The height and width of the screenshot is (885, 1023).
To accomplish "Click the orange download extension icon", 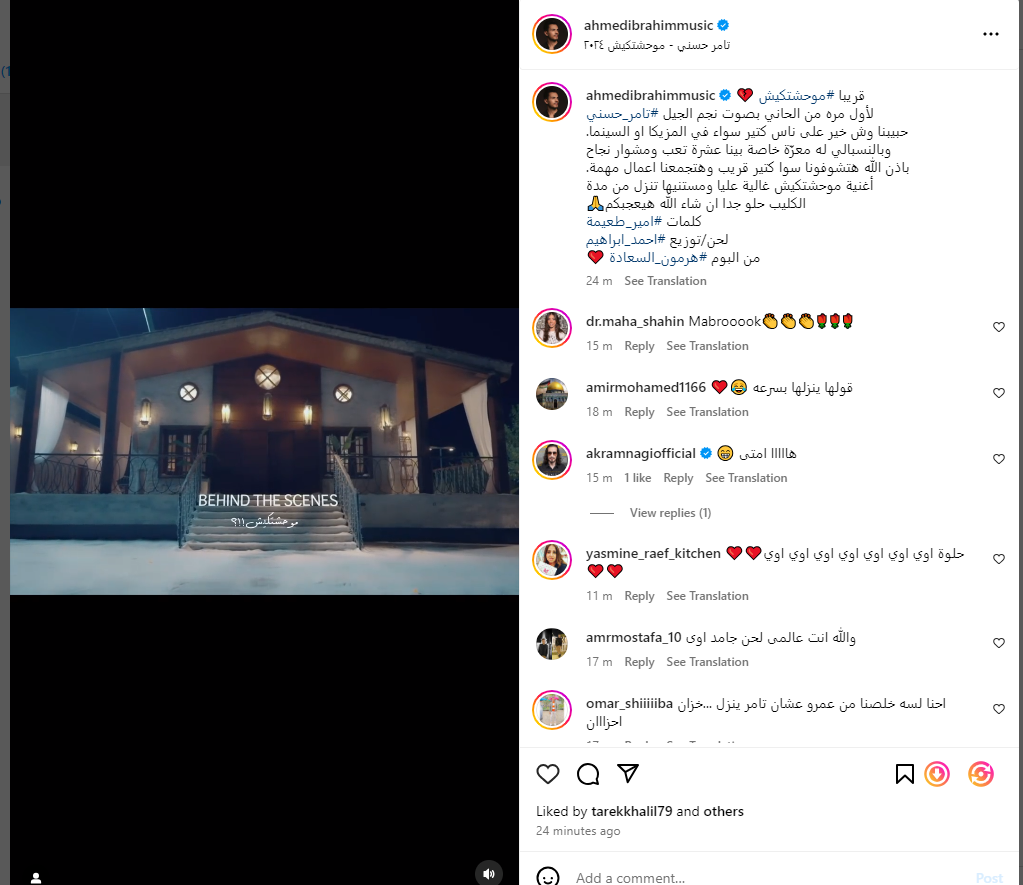I will click(x=937, y=774).
